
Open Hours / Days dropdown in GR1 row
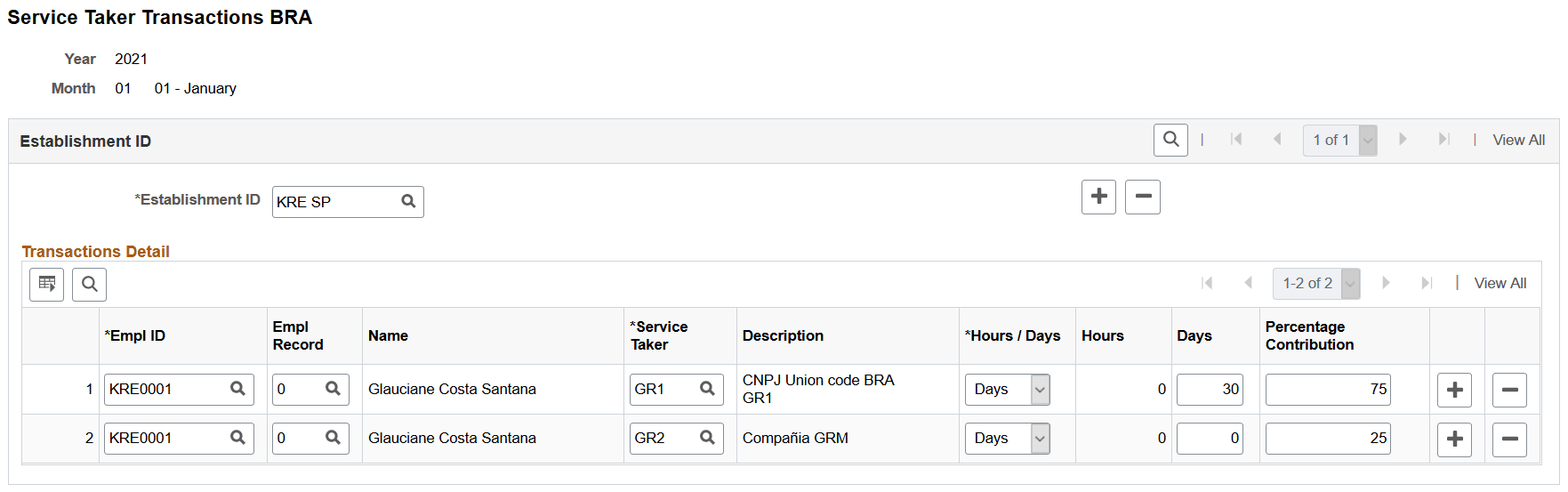click(1007, 390)
